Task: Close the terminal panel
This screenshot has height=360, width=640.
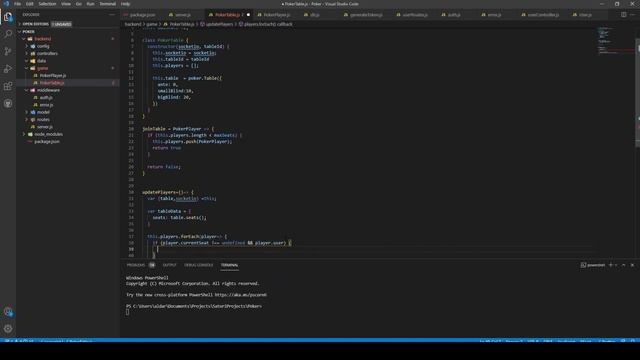Action: [632, 265]
